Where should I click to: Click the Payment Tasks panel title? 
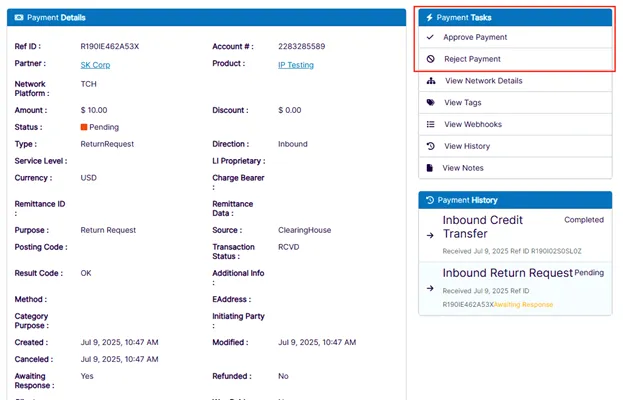464,17
